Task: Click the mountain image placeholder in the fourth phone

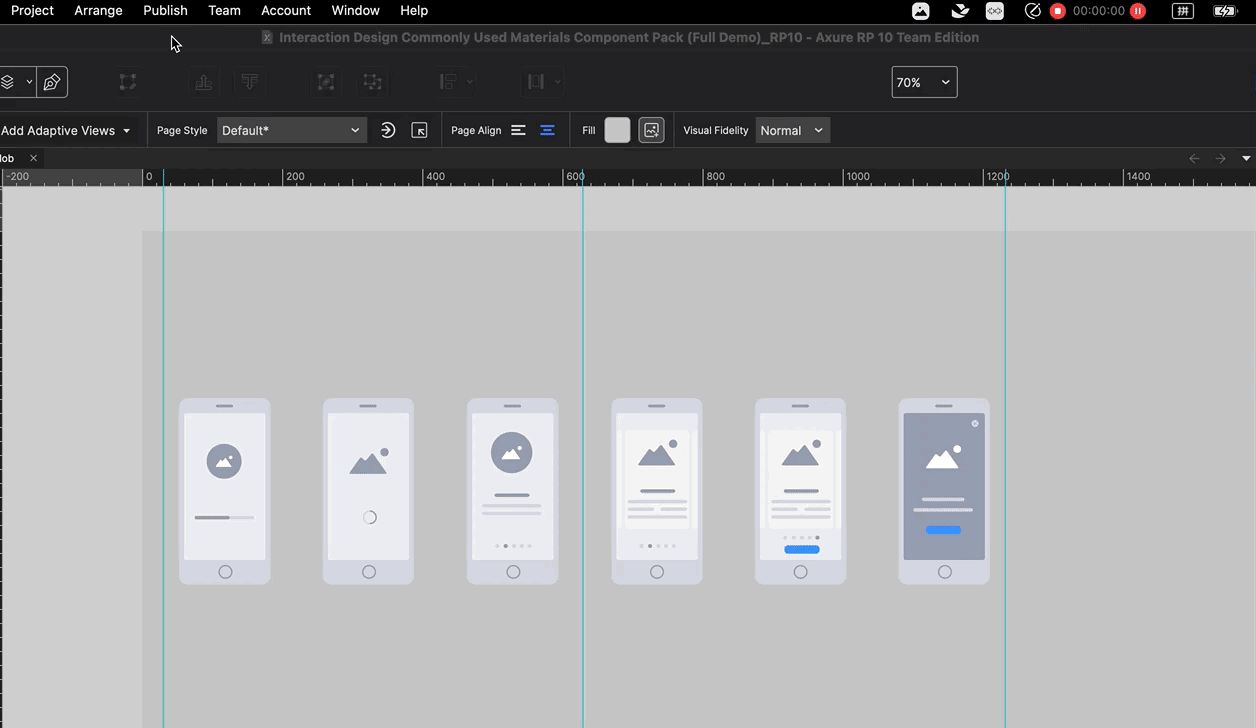Action: 657,453
